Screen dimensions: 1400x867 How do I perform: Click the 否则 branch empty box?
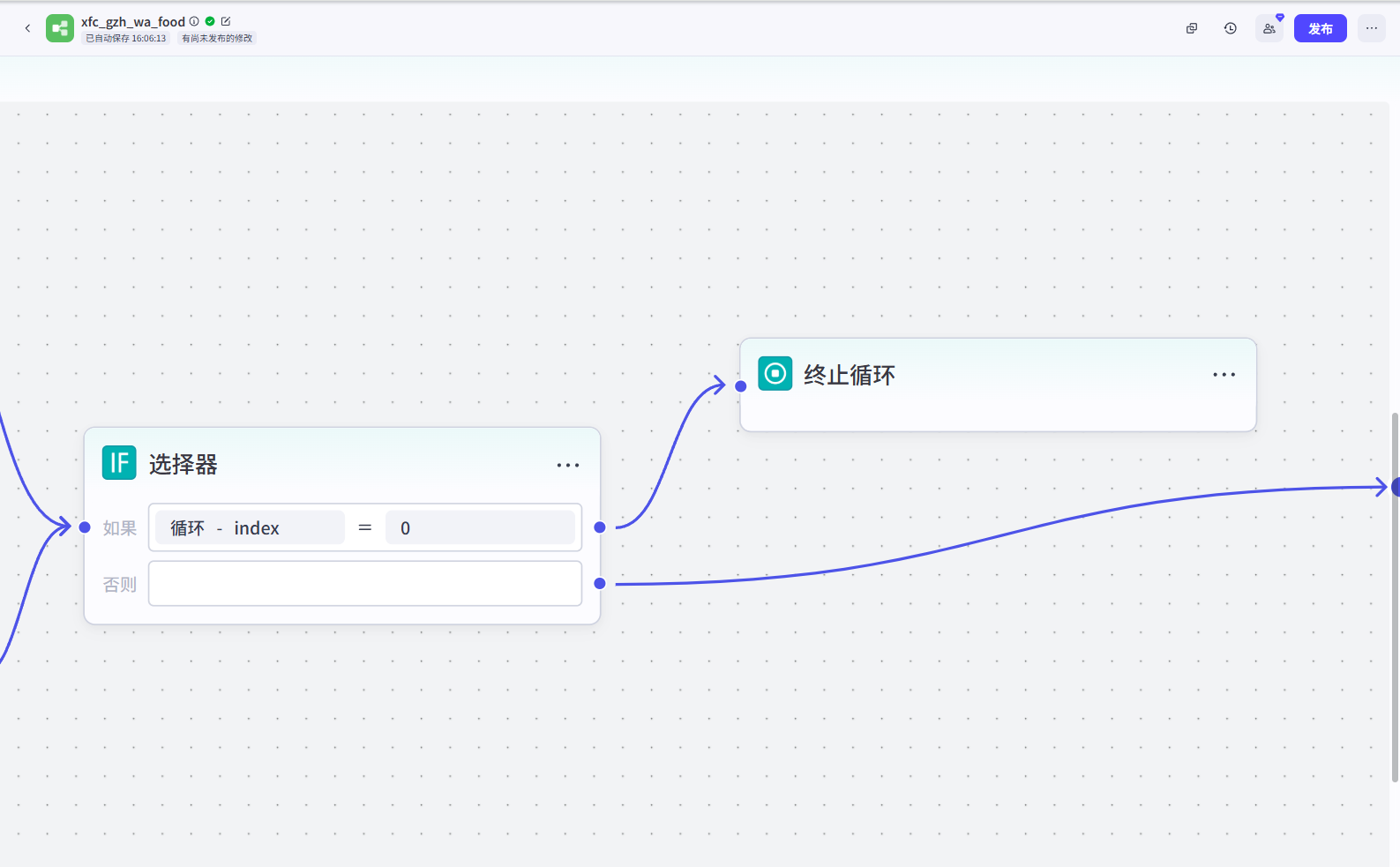click(x=365, y=584)
